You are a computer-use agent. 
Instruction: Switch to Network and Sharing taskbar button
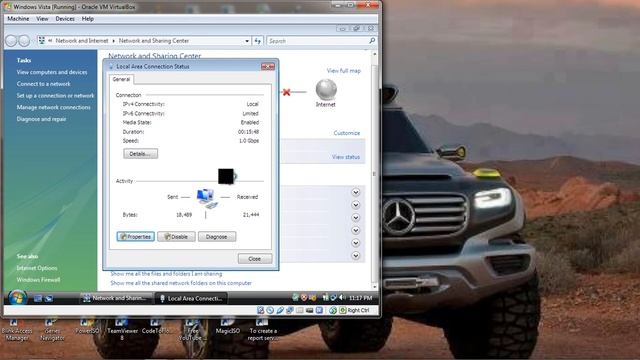pyautogui.click(x=116, y=298)
